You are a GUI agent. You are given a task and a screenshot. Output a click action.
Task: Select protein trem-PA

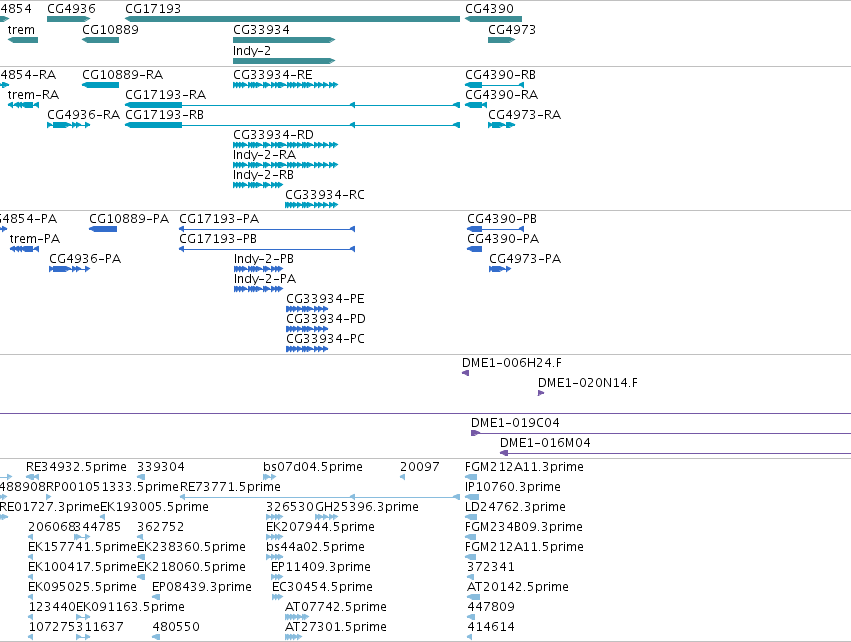pos(24,249)
